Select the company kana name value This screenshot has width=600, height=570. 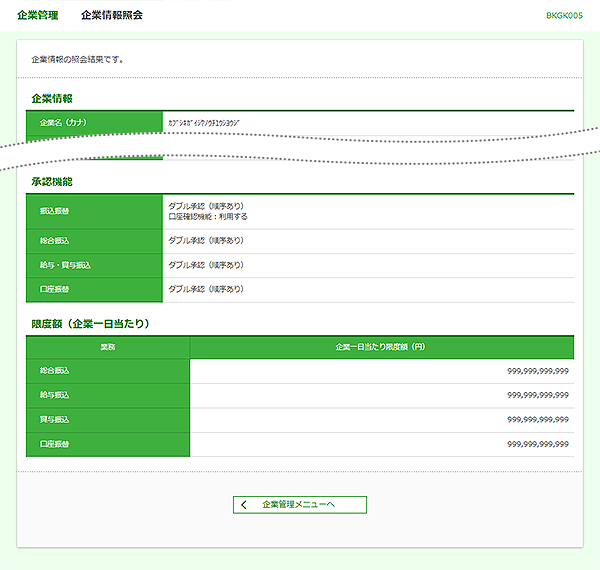point(204,123)
